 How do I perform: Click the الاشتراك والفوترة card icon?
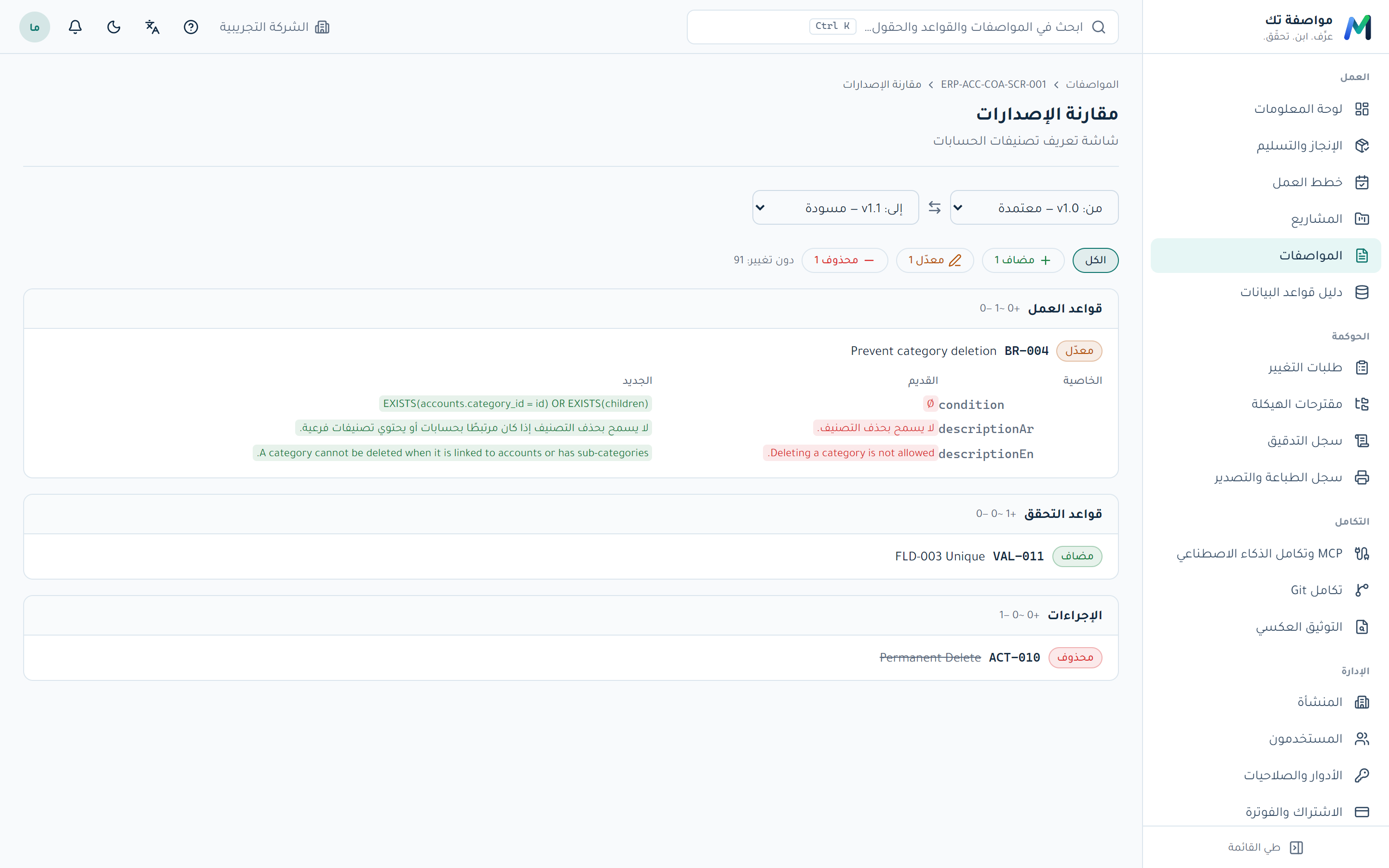point(1362,813)
